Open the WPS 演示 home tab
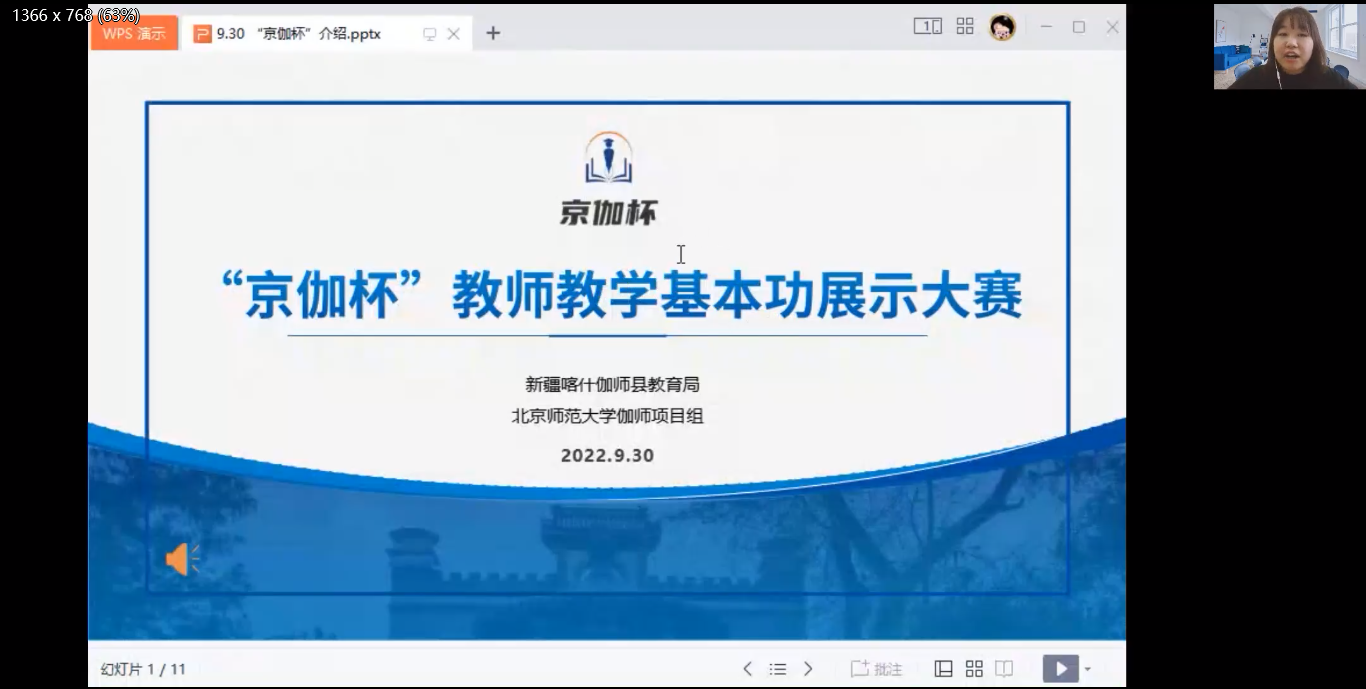Screen dimensions: 1366x689 [134, 33]
